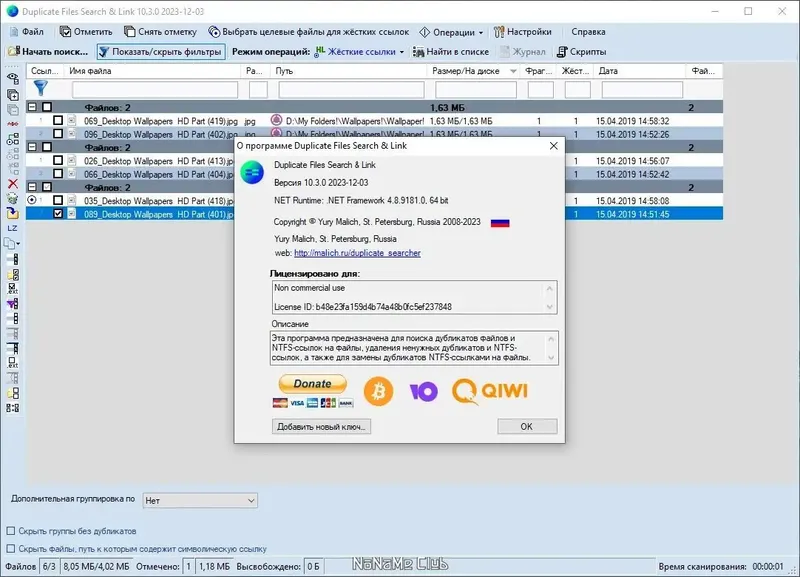Viewport: 800px width, 577px height.
Task: Open the Файл menu
Action: click(x=32, y=29)
